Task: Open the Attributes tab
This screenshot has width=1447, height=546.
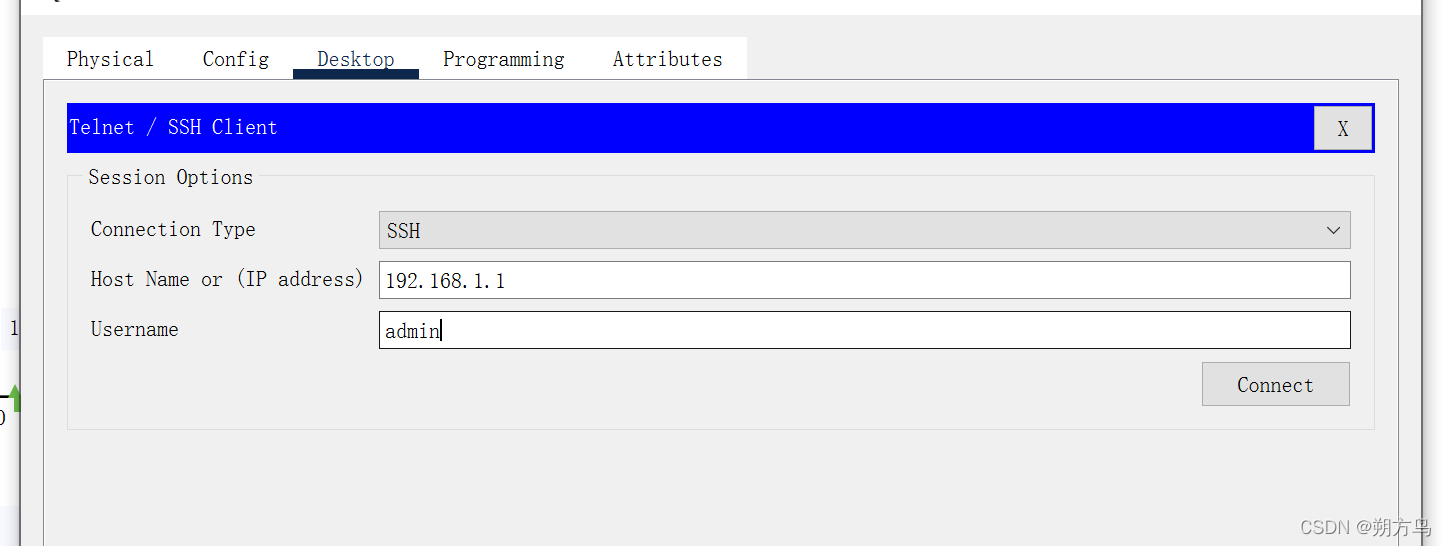Action: [667, 59]
